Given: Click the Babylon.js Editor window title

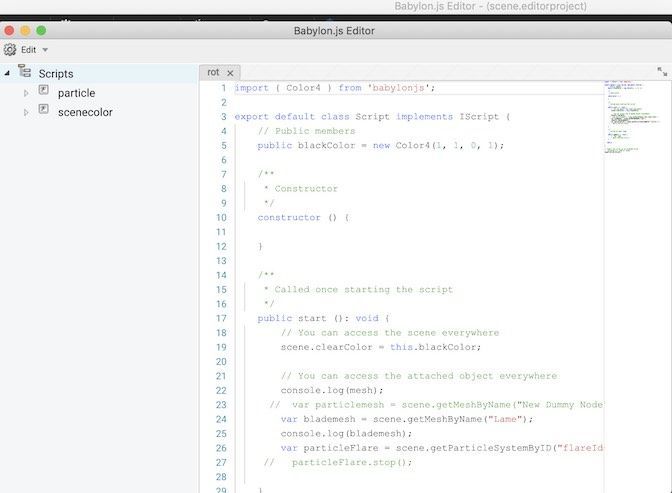Looking at the screenshot, I should pyautogui.click(x=334, y=31).
